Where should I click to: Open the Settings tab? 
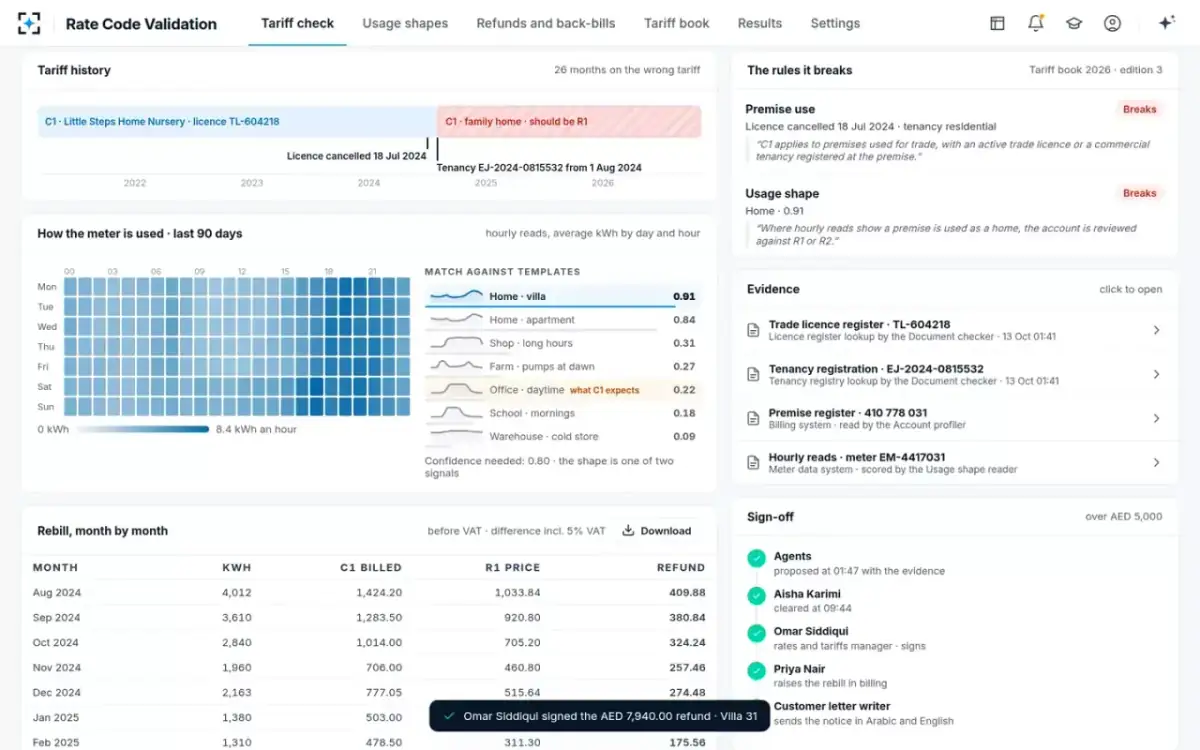835,23
